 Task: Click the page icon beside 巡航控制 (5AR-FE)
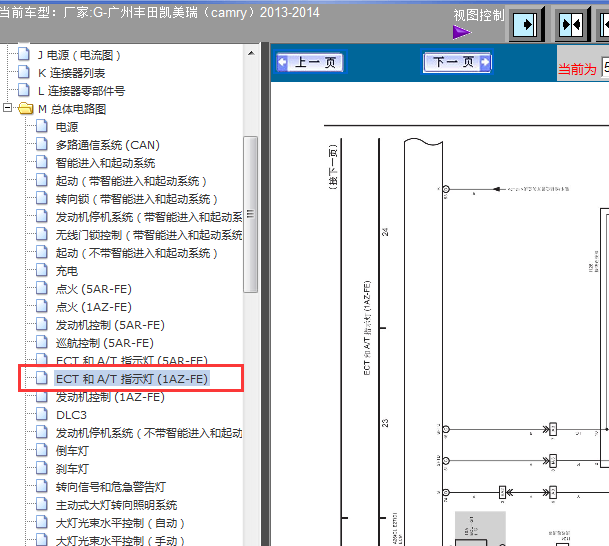tap(42, 342)
